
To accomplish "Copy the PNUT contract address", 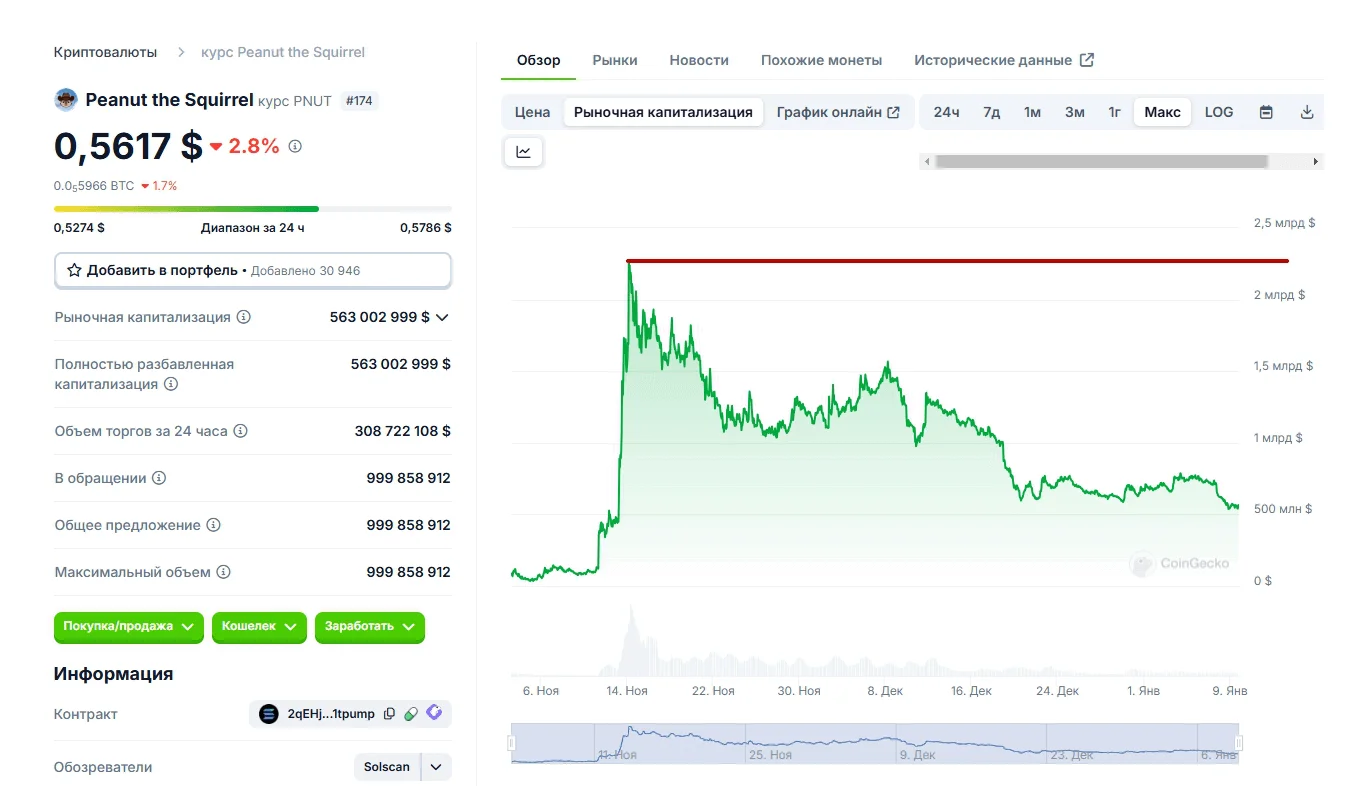I will (x=389, y=714).
